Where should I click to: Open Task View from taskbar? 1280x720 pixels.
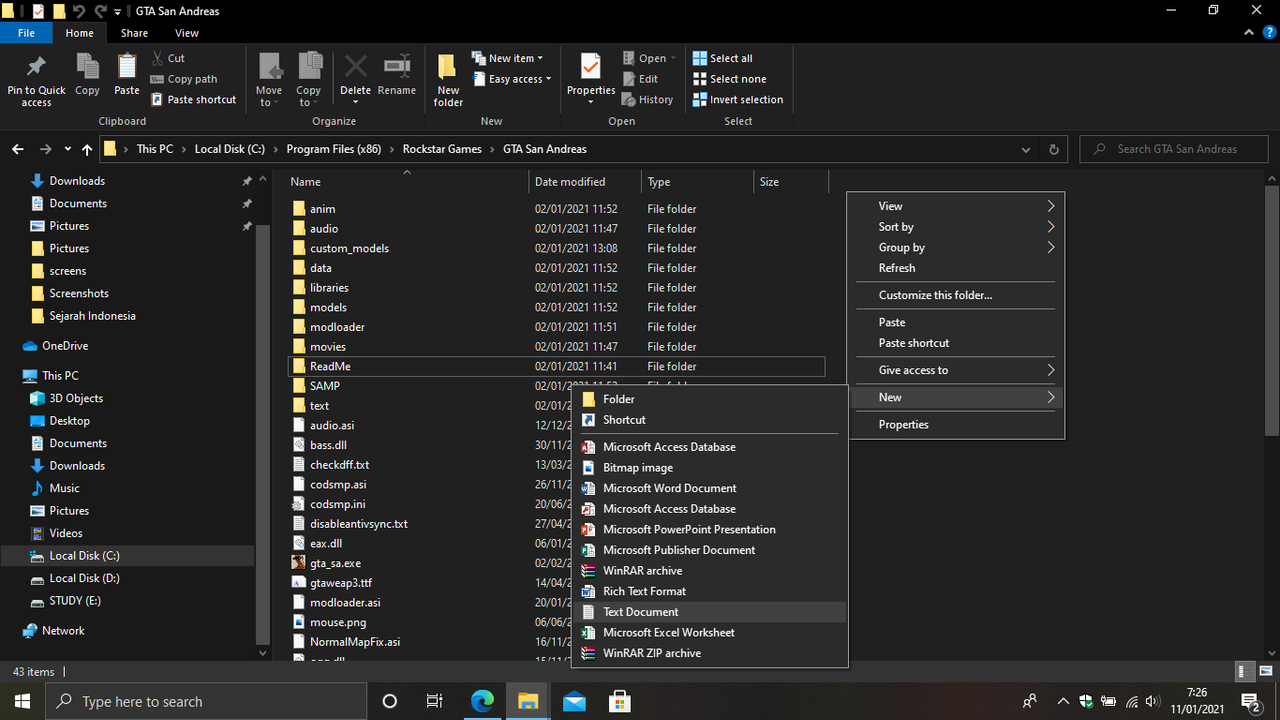435,701
